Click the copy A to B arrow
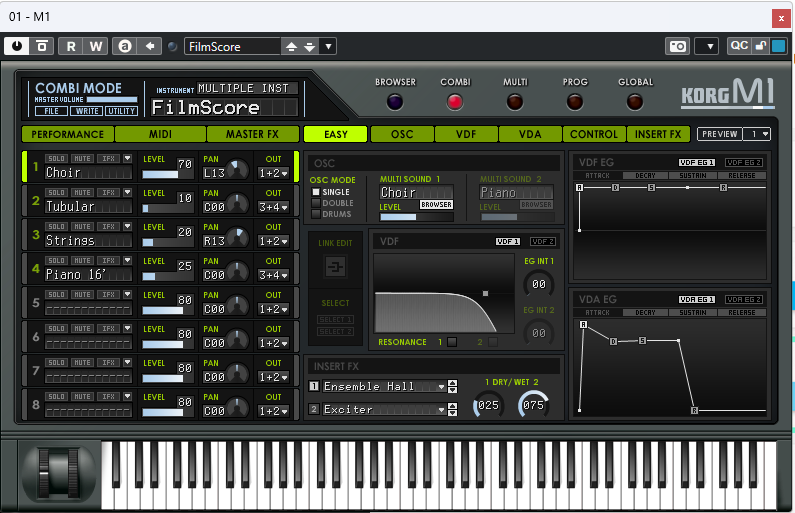This screenshot has width=795, height=513. pyautogui.click(x=150, y=46)
